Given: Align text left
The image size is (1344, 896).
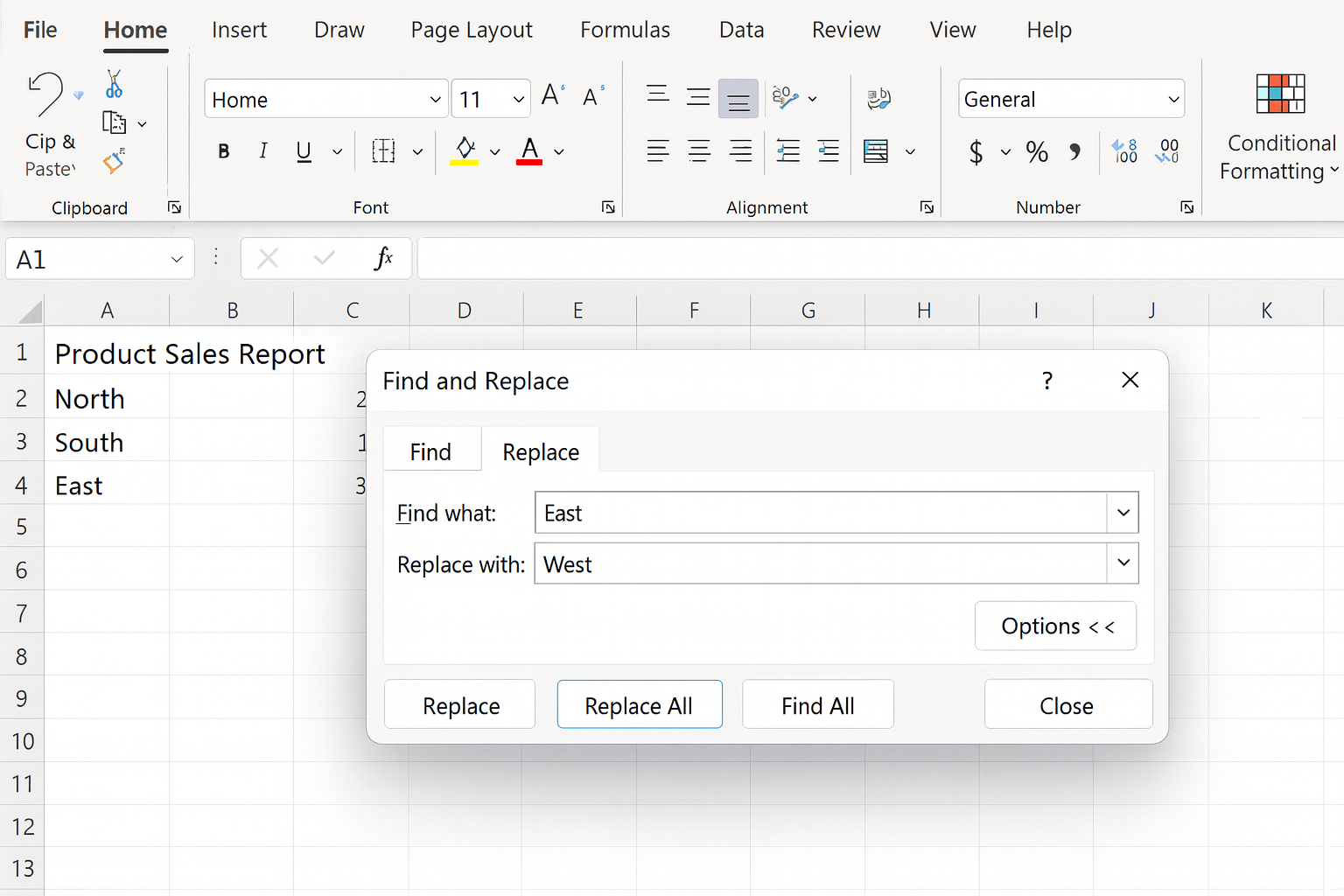Looking at the screenshot, I should point(658,151).
